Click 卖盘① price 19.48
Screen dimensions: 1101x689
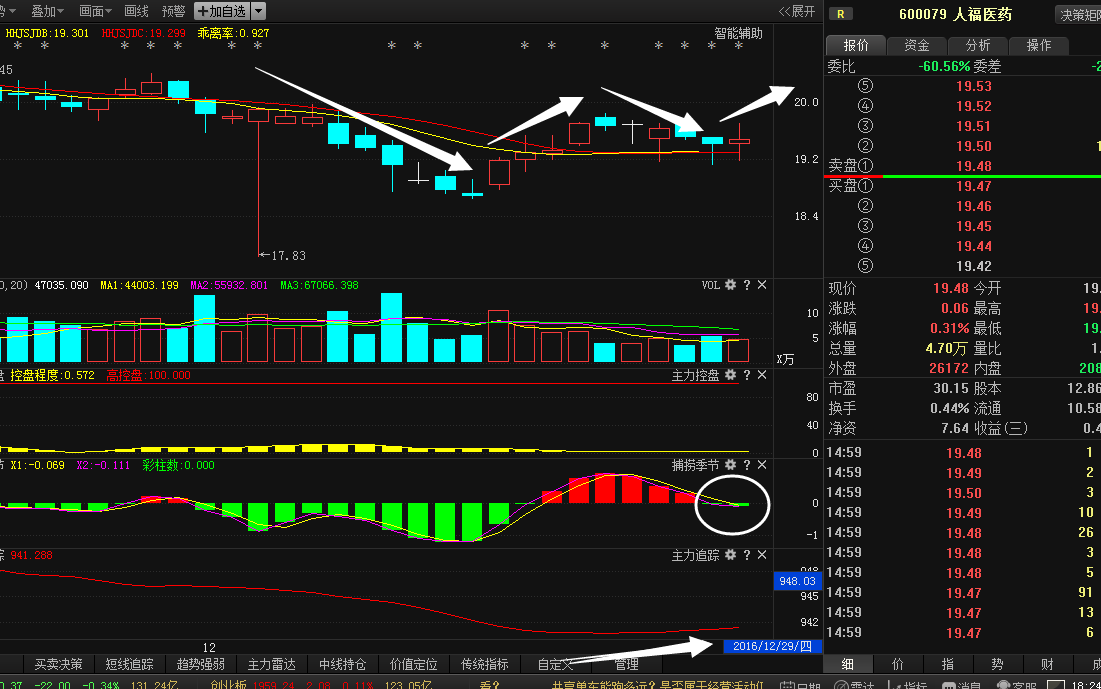coord(973,166)
